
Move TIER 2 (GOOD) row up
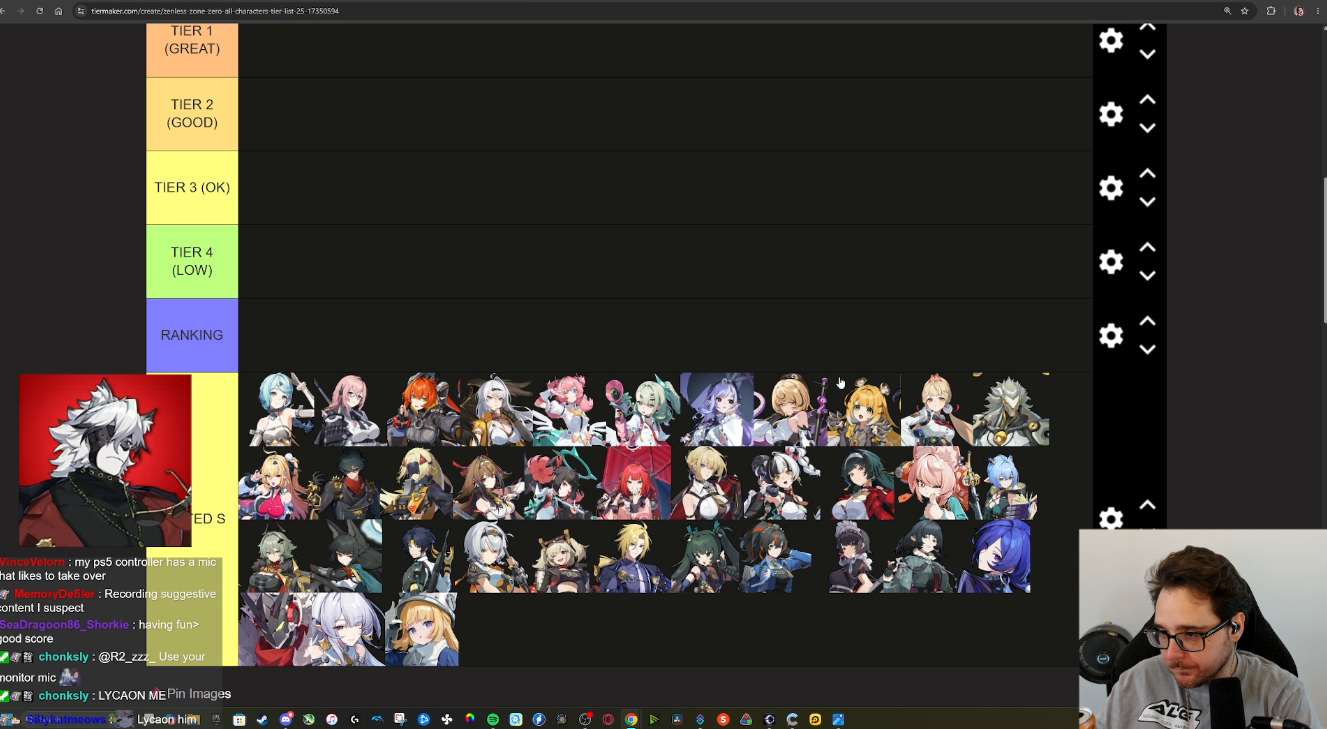pyautogui.click(x=1148, y=100)
